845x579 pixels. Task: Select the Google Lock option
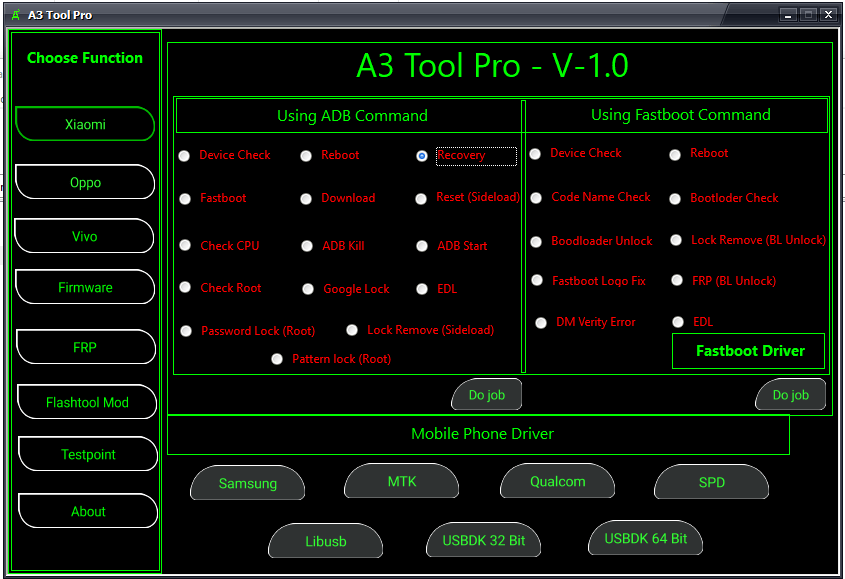307,288
